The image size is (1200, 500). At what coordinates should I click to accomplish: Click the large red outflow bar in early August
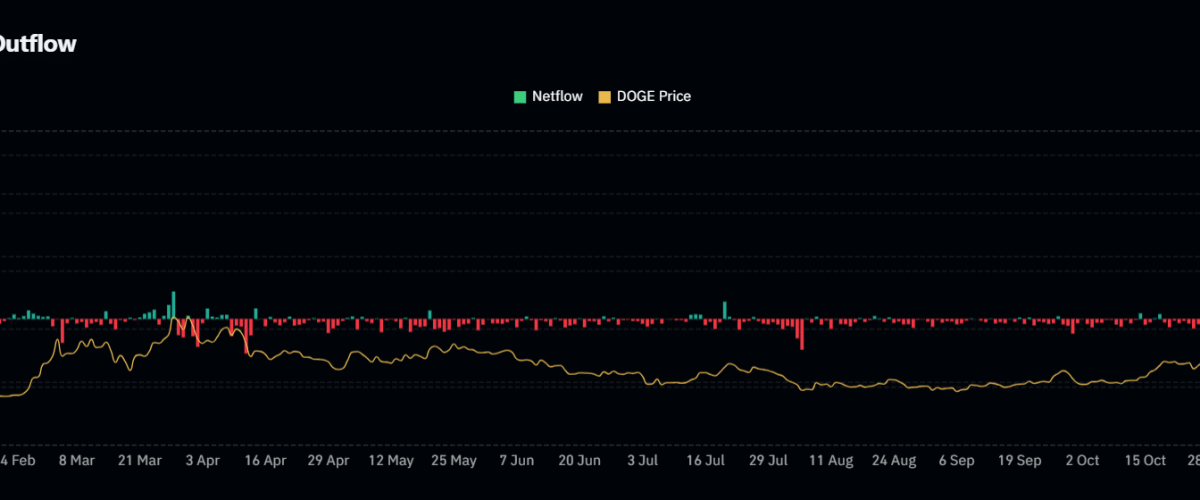click(x=801, y=334)
